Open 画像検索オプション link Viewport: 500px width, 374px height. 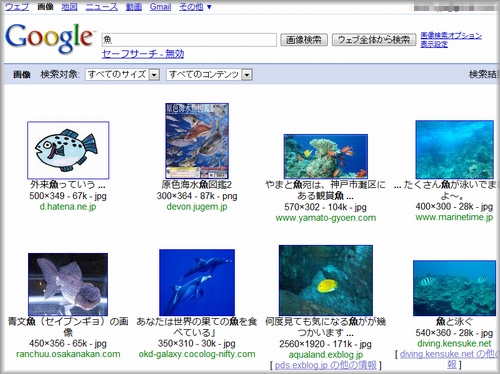tap(451, 35)
